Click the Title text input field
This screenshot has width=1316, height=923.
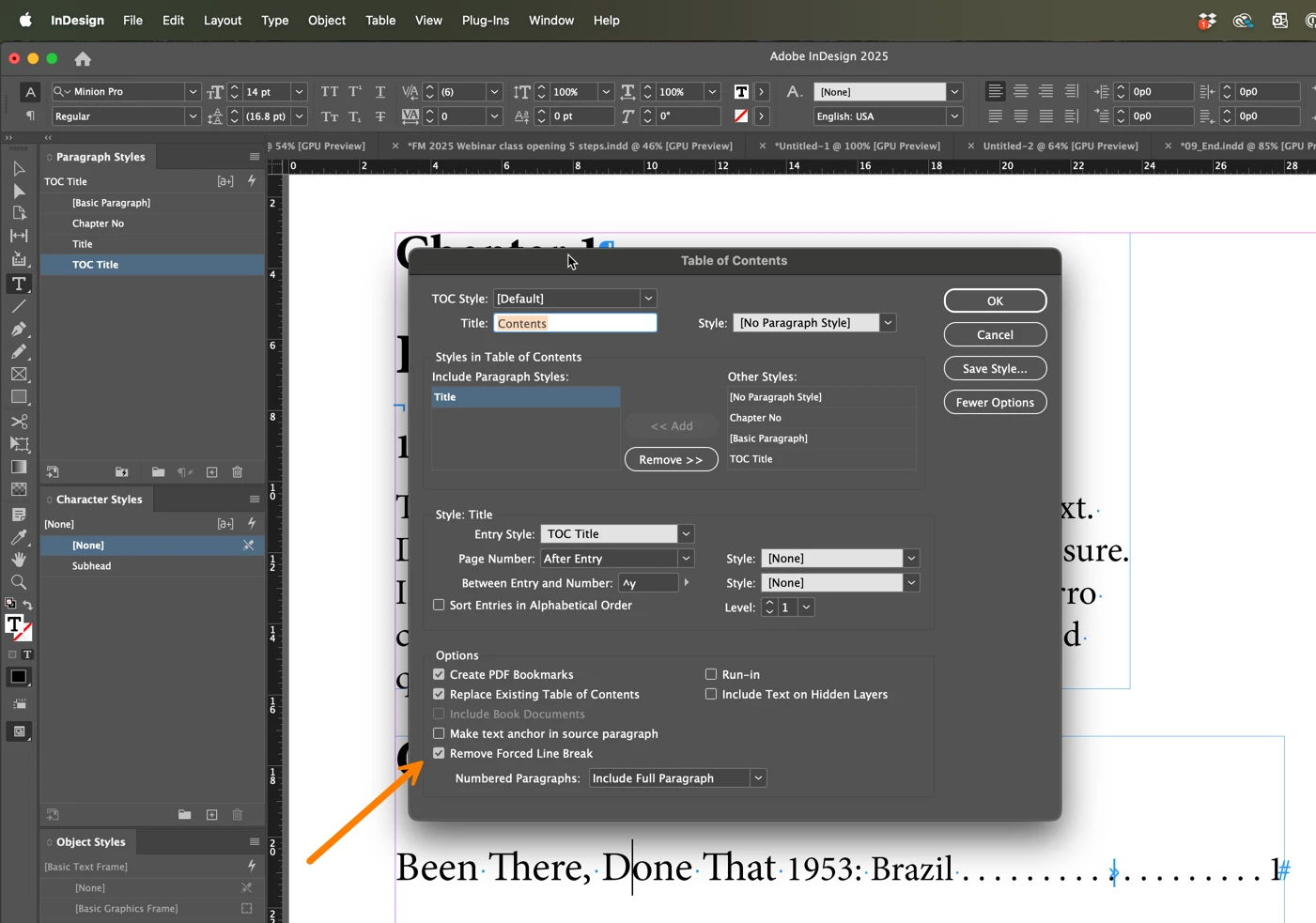coord(575,323)
